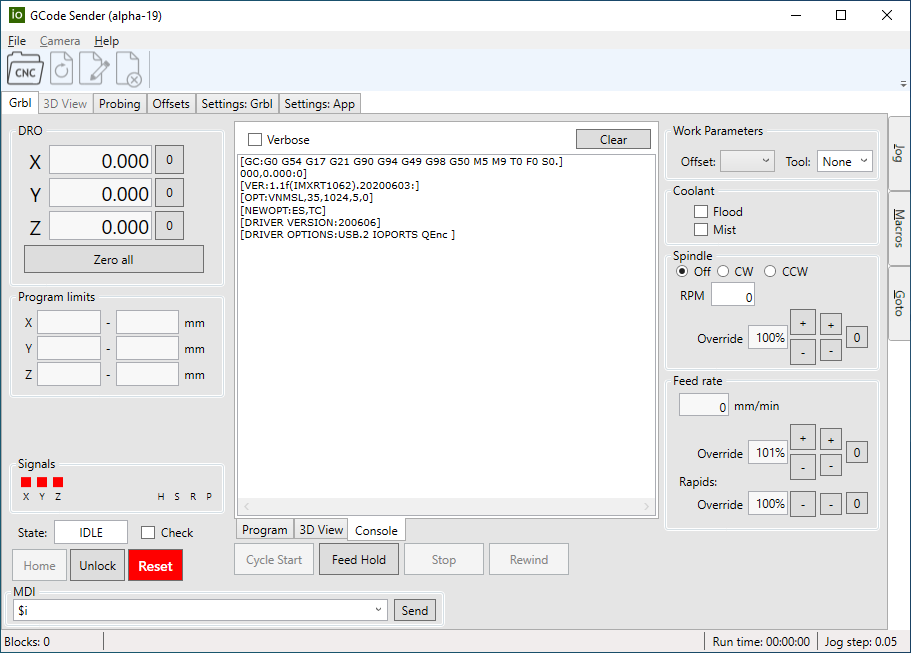Click the spindle RPM input field
This screenshot has height=653, width=911.
click(732, 295)
